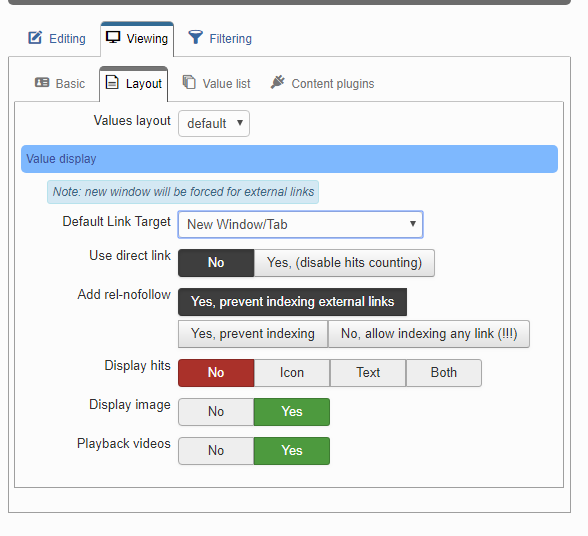The image size is (588, 536).
Task: Choose 'Yes, prevent indexing' option
Action: click(253, 334)
